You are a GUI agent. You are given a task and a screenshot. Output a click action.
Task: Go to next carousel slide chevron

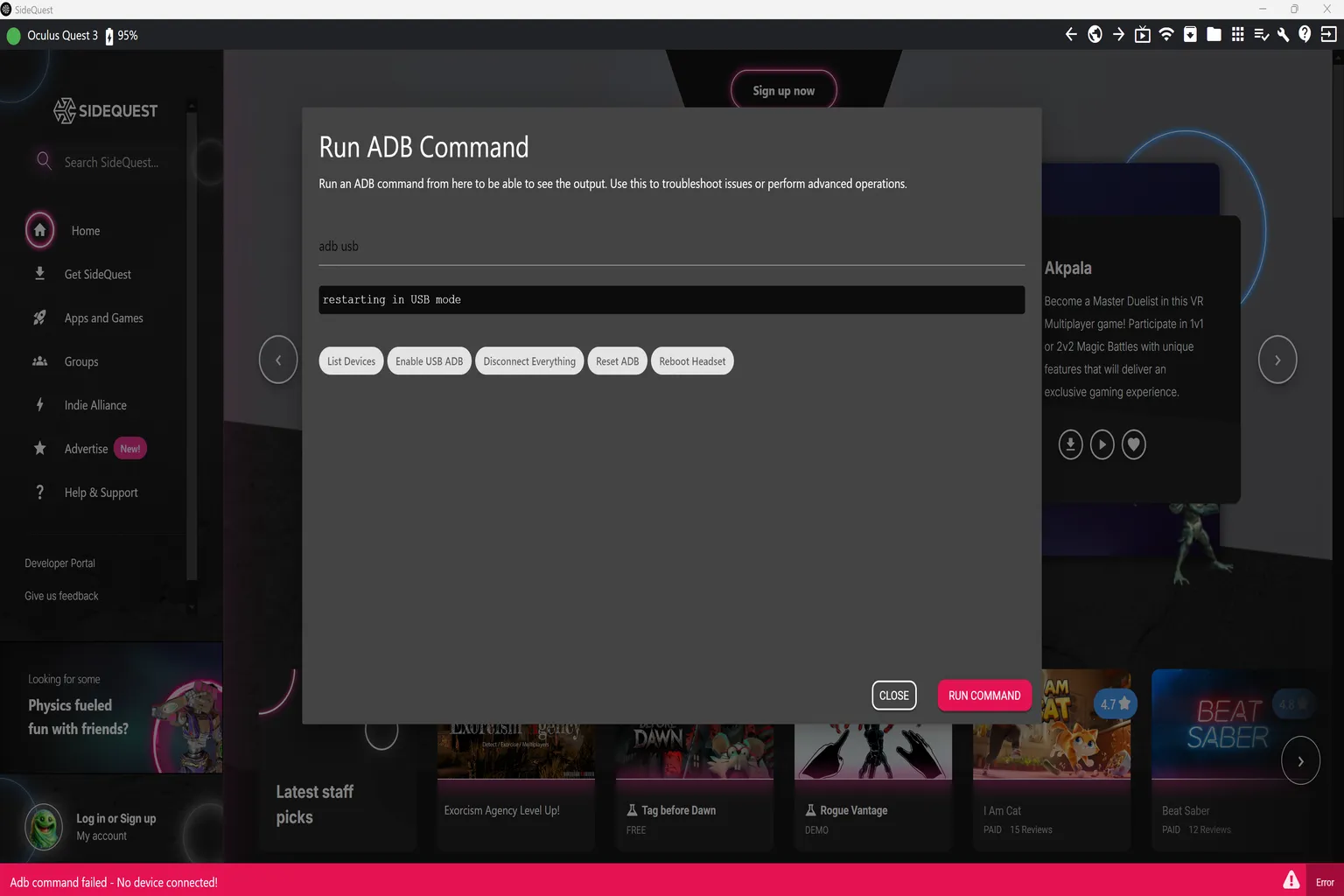(1277, 360)
